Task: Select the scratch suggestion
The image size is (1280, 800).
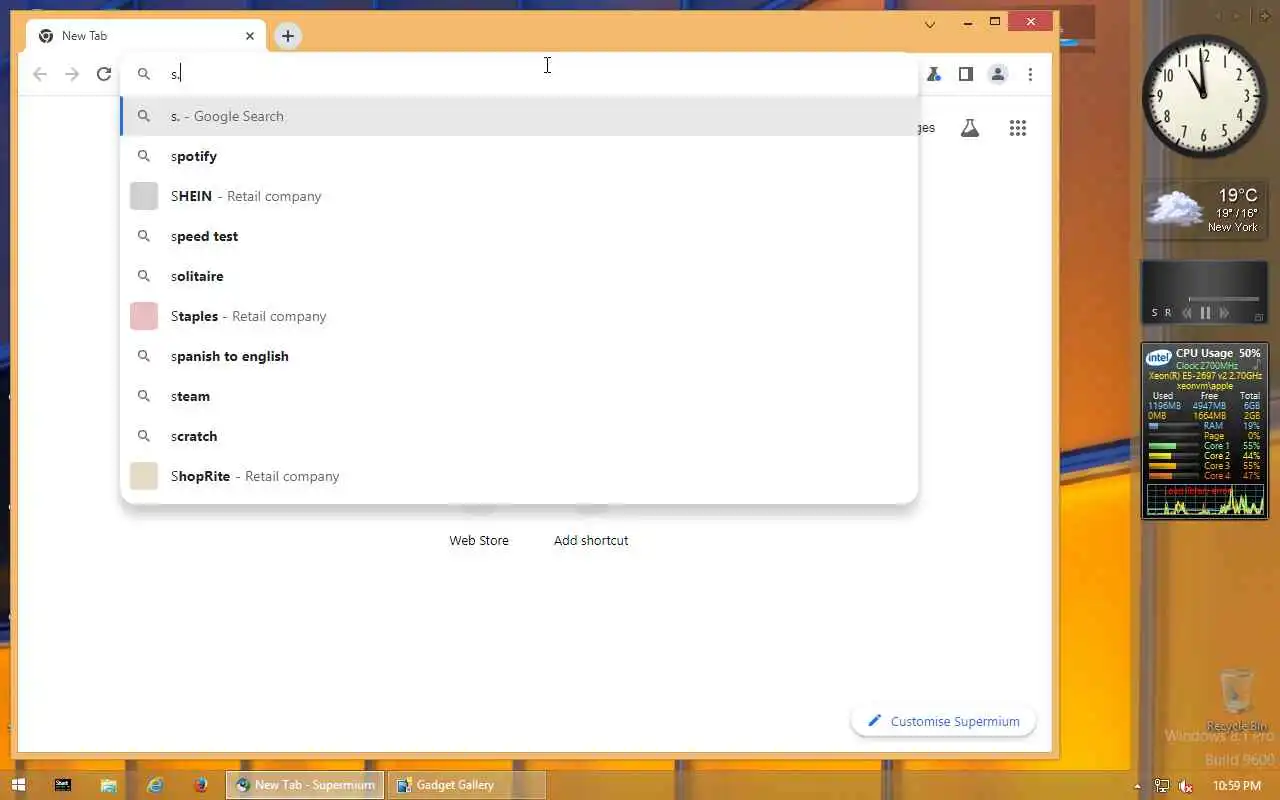Action: [x=519, y=436]
